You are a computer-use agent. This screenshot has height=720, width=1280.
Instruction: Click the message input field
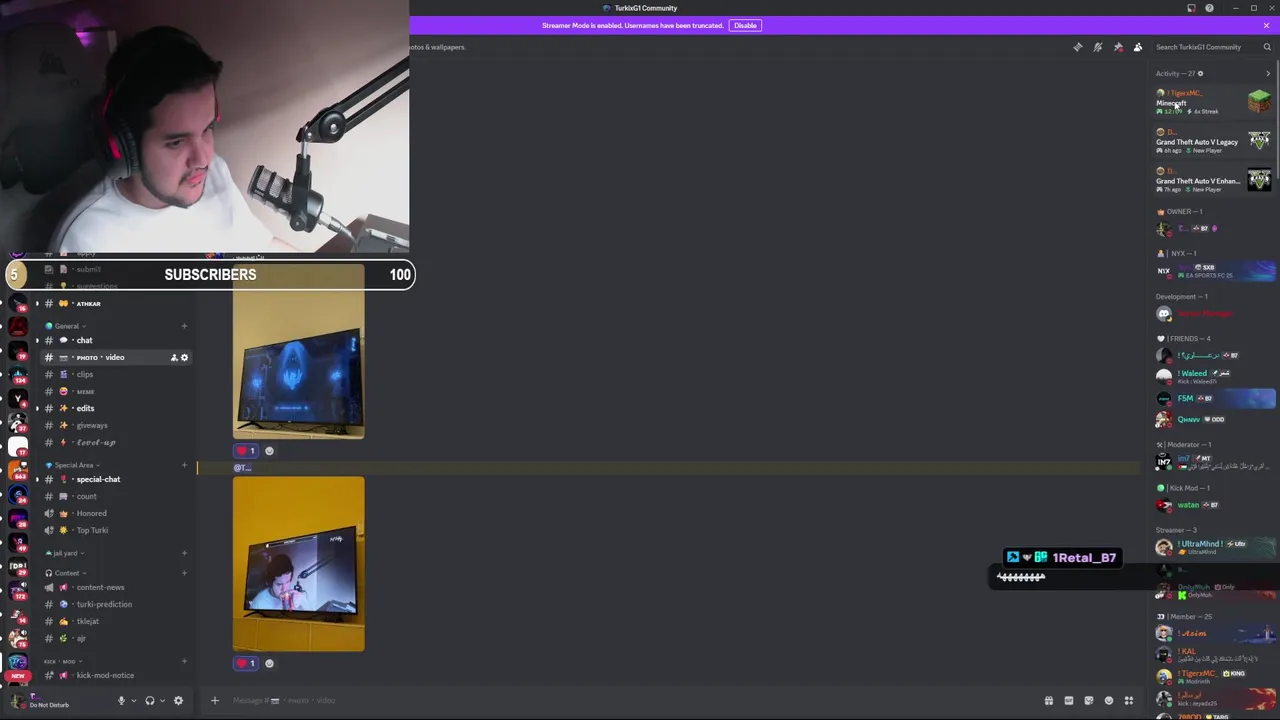click(x=630, y=700)
